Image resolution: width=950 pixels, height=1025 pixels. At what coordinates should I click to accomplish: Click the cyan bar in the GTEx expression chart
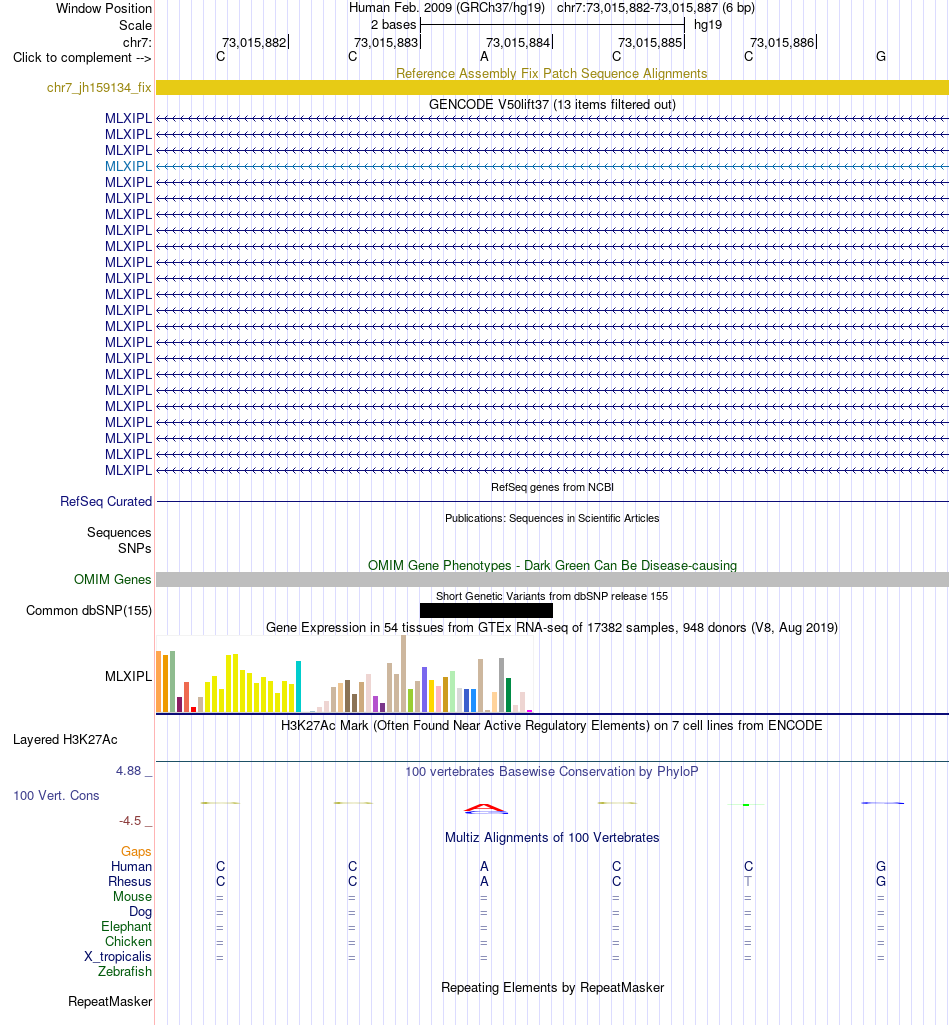coord(299,686)
